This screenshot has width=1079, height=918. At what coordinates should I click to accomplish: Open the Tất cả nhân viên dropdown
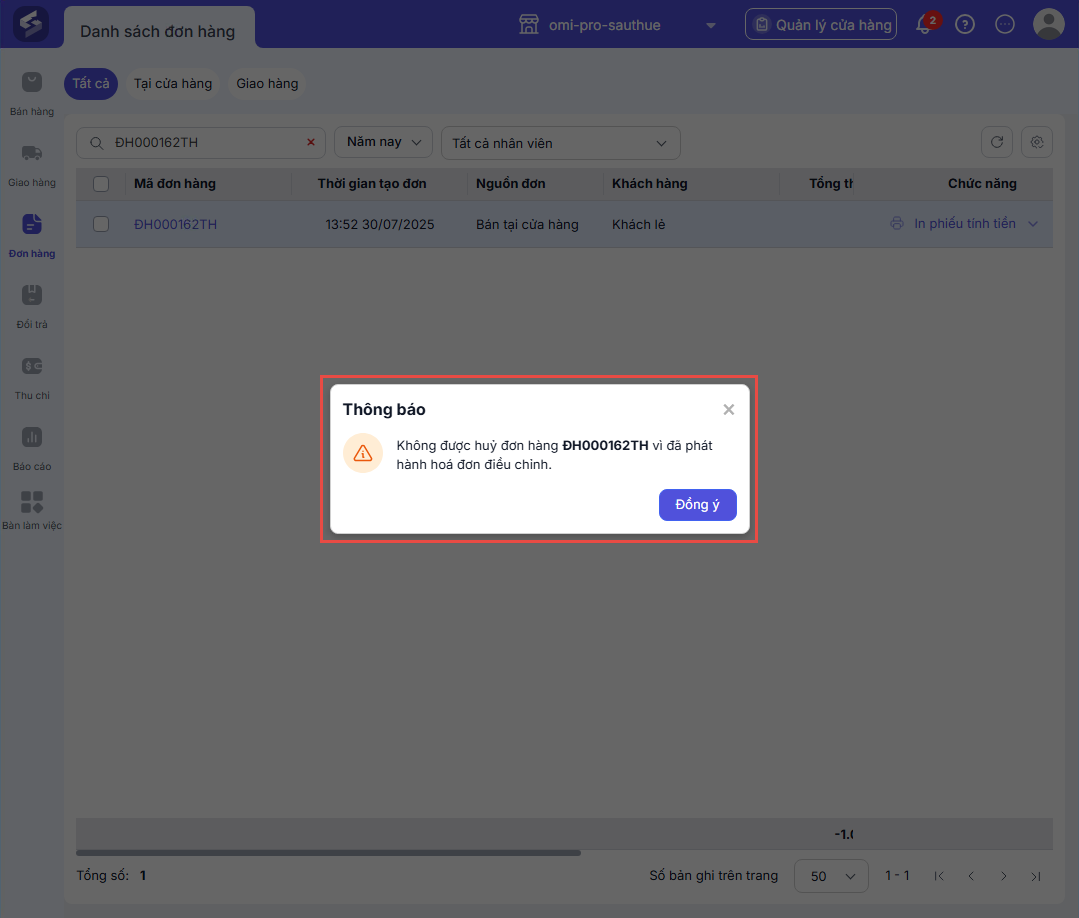(x=561, y=143)
